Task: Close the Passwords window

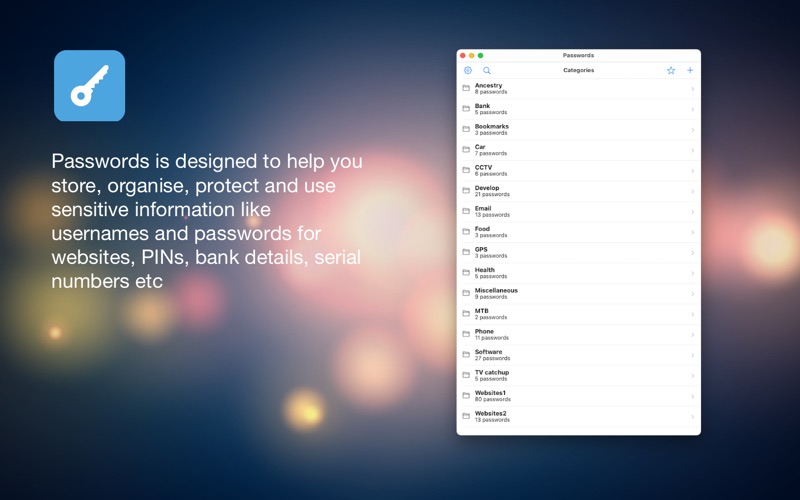Action: click(x=463, y=55)
